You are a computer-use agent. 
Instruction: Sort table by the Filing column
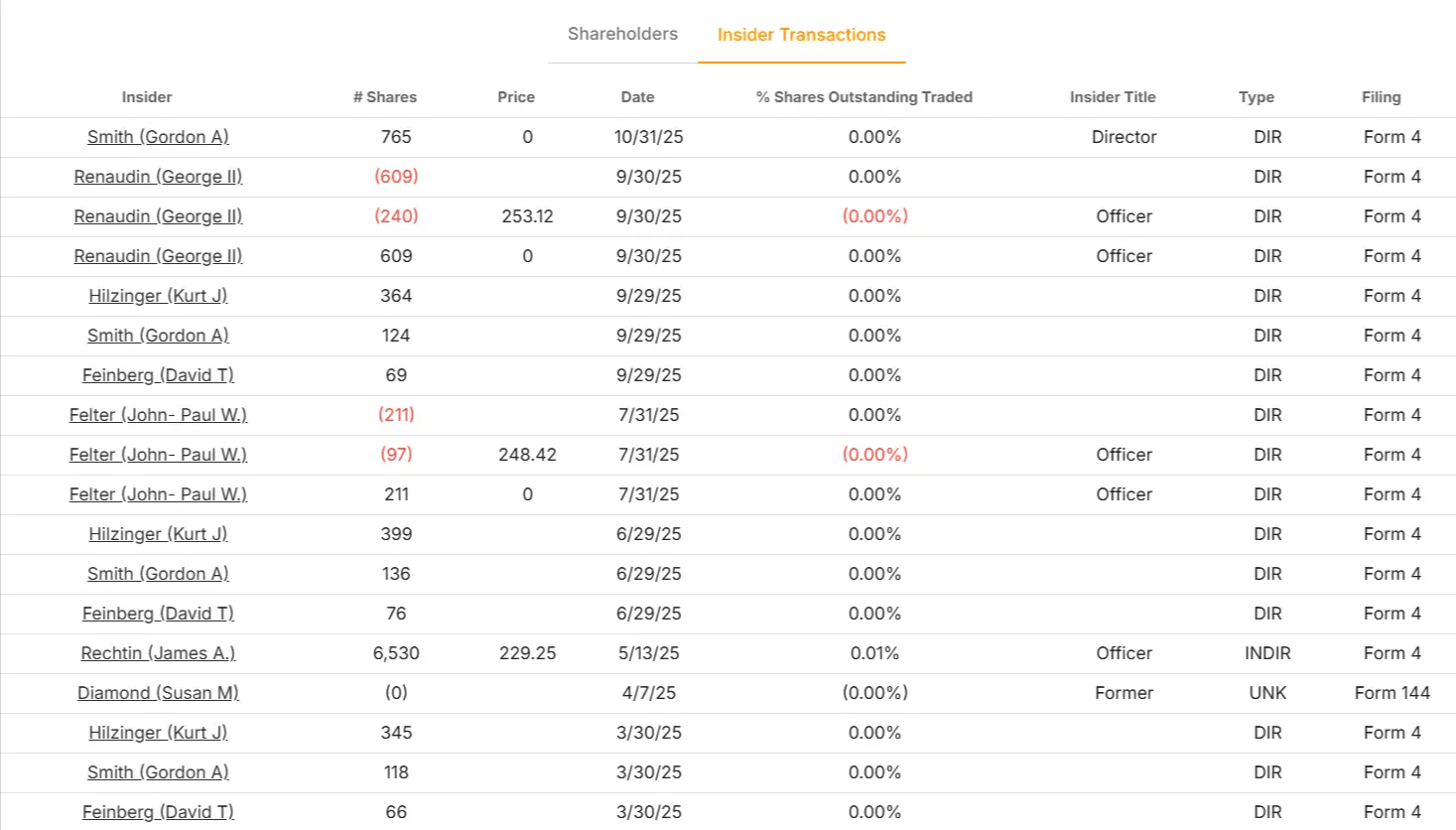click(x=1381, y=97)
